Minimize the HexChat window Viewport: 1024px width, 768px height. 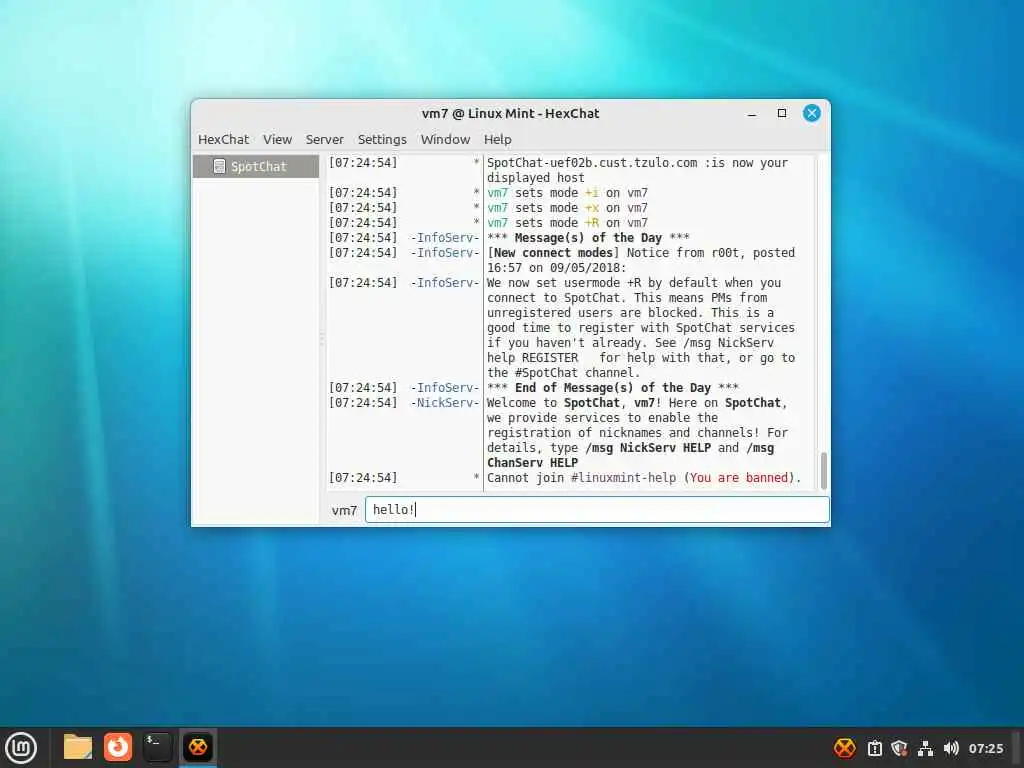click(752, 114)
